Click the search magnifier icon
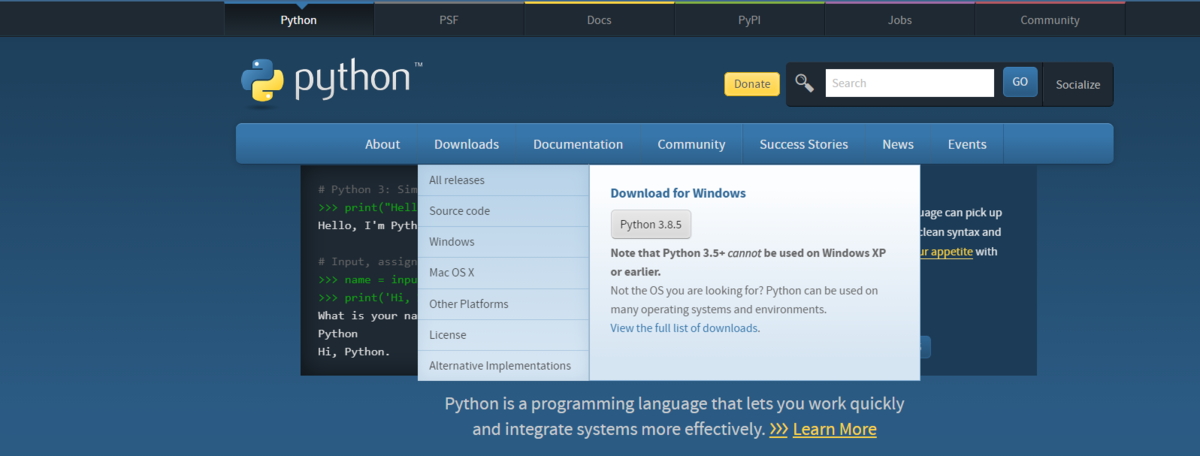Viewport: 1200px width, 456px height. point(805,83)
